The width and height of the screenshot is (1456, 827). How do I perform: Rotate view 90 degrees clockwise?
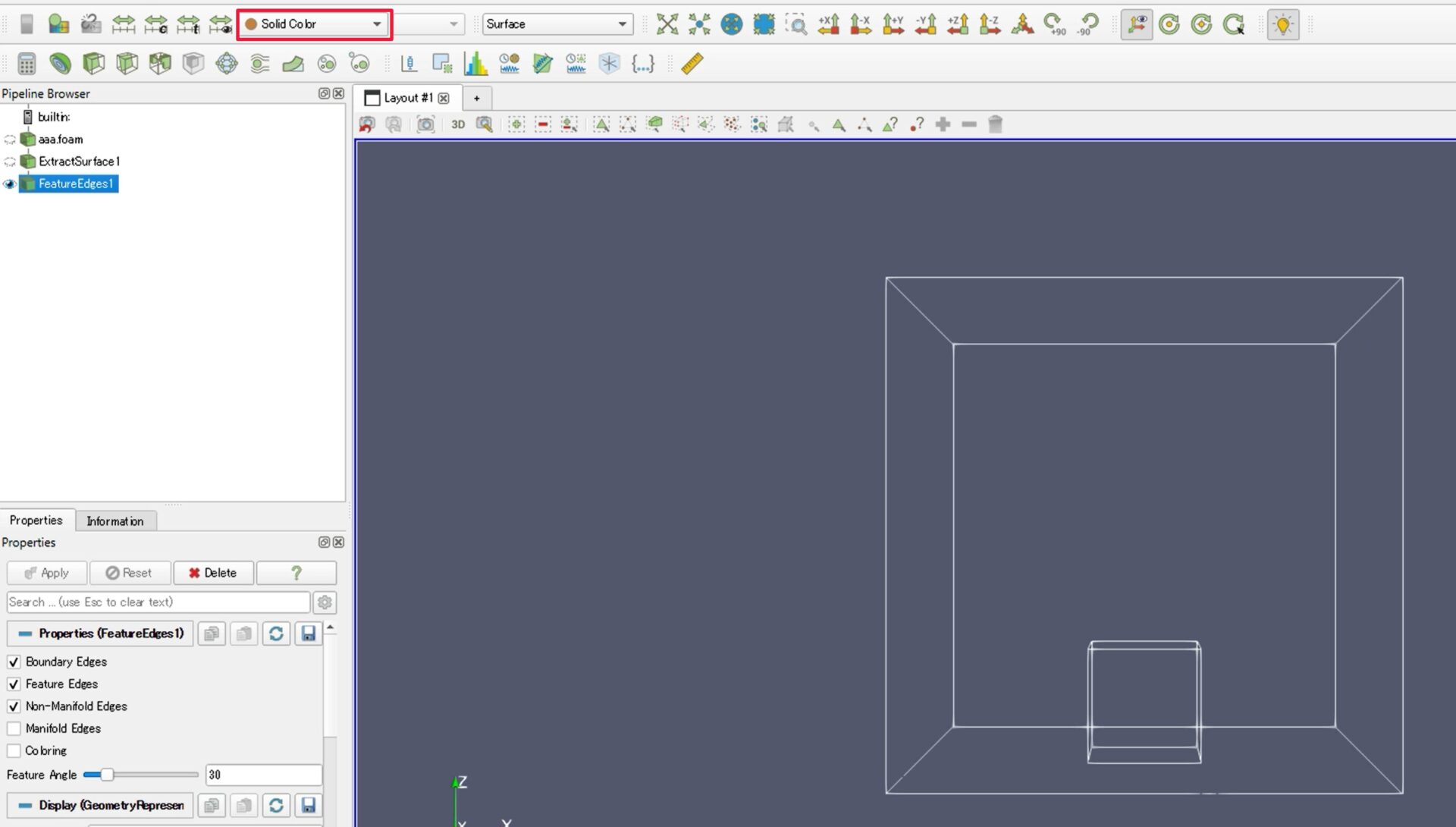(1055, 24)
